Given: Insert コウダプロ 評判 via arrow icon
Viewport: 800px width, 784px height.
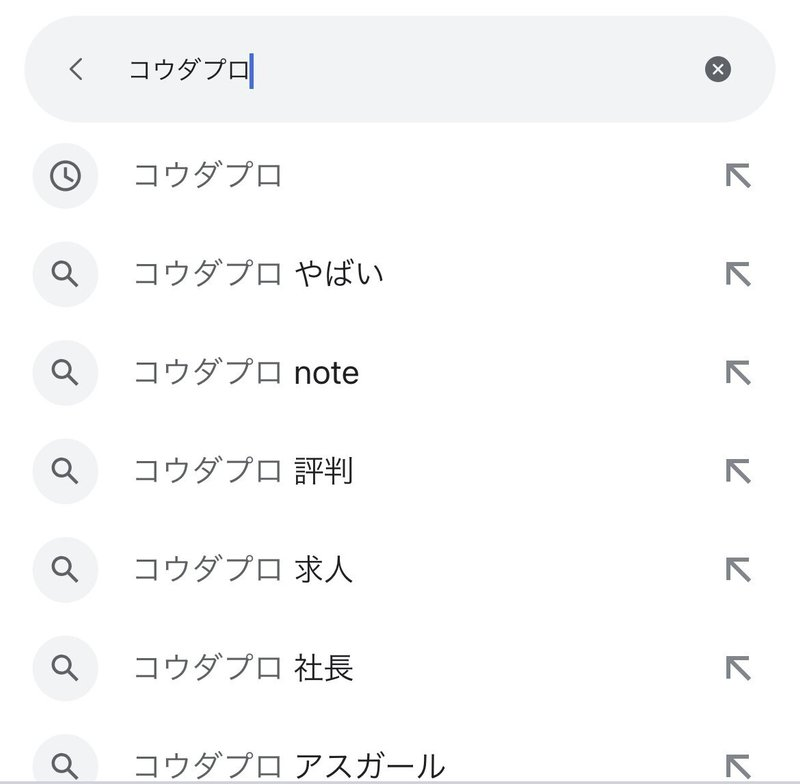Looking at the screenshot, I should click(737, 471).
